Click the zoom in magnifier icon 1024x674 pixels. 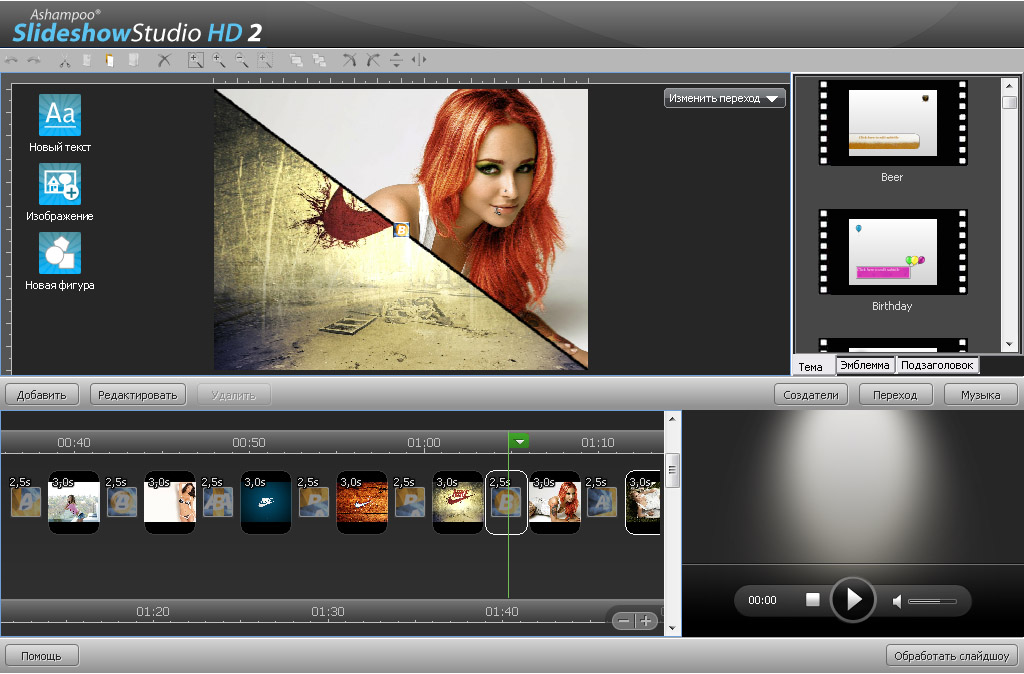219,60
